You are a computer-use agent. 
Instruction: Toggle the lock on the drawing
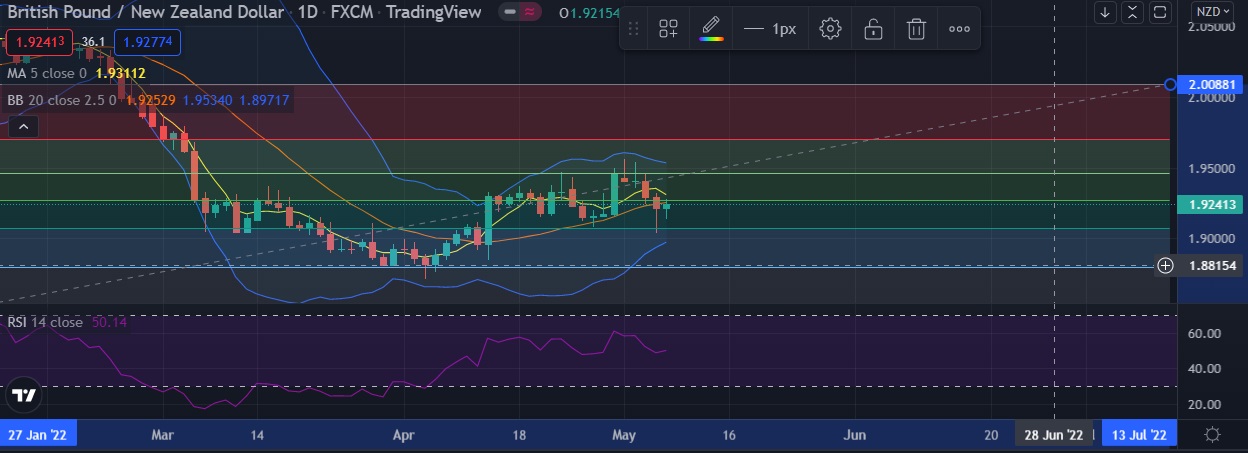[873, 29]
